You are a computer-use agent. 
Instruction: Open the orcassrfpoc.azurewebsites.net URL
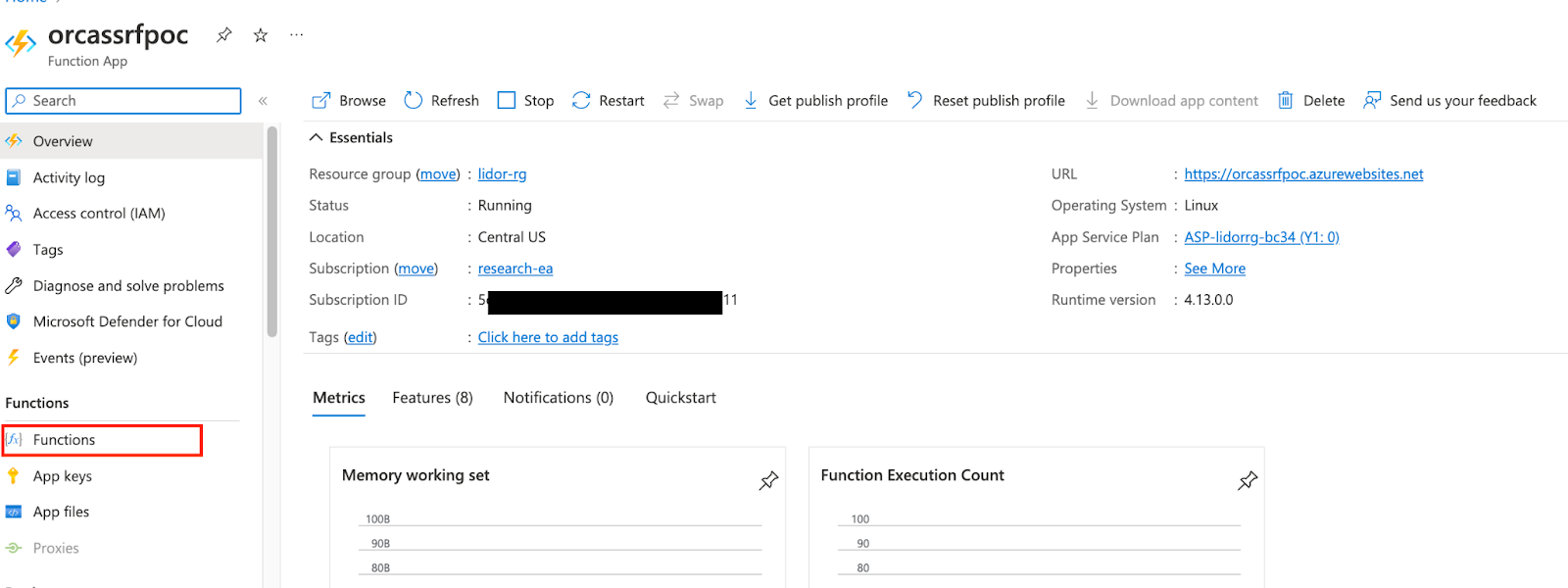1303,174
